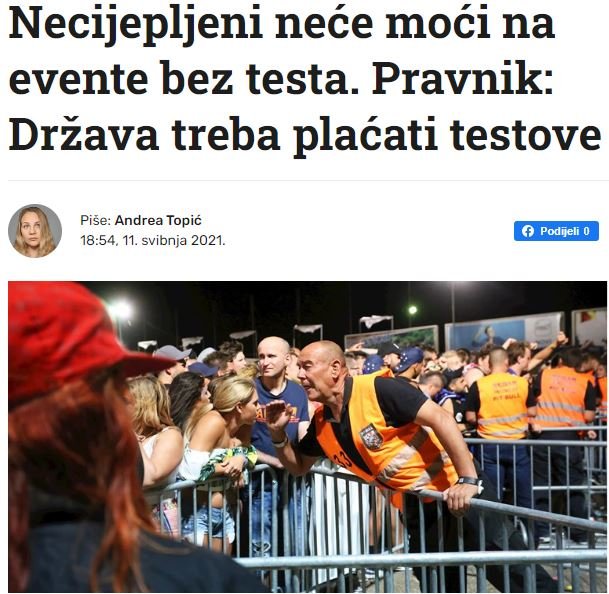Image resolution: width=609 pixels, height=594 pixels.
Task: Click the share count 0 on Facebook button
Action: point(586,231)
